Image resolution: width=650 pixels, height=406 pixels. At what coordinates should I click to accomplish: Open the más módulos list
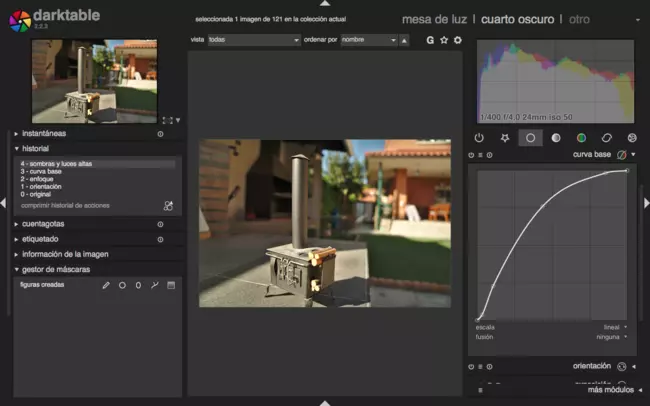608,390
